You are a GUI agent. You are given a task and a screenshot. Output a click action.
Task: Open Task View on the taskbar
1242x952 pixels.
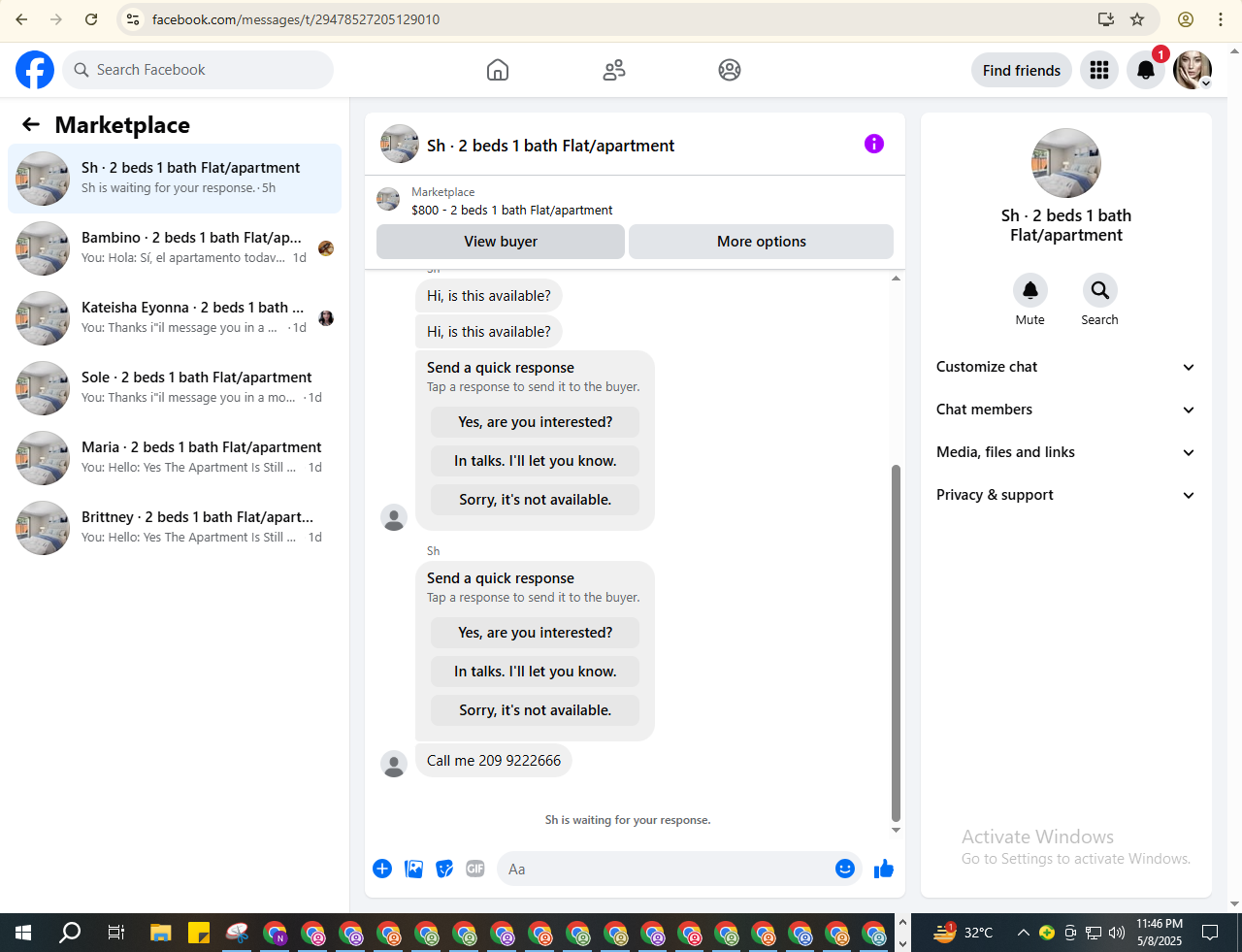pyautogui.click(x=115, y=934)
